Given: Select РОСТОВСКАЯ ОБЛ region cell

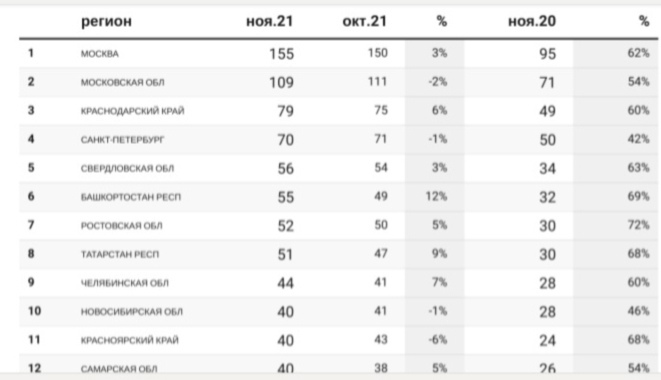Looking at the screenshot, I should pyautogui.click(x=121, y=226).
